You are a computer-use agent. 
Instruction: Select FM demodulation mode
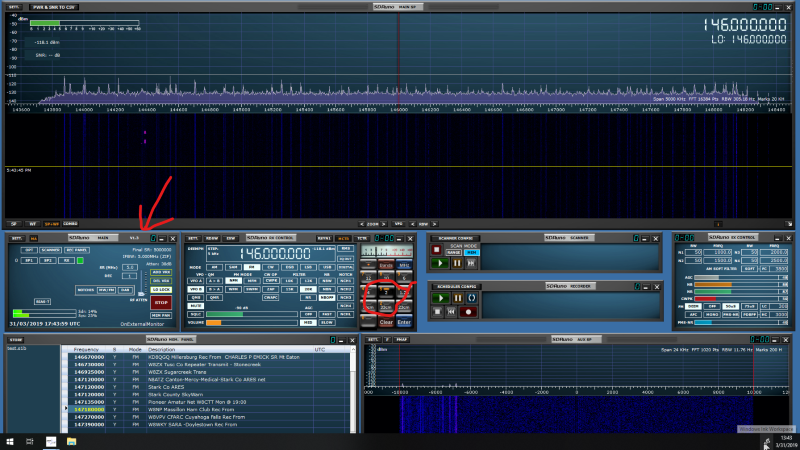(251, 267)
